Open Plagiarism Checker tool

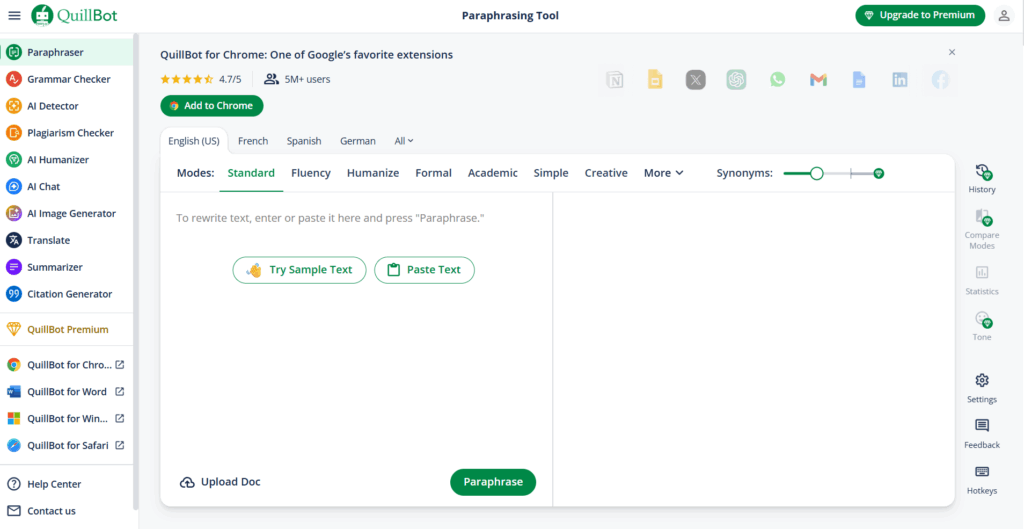point(67,133)
